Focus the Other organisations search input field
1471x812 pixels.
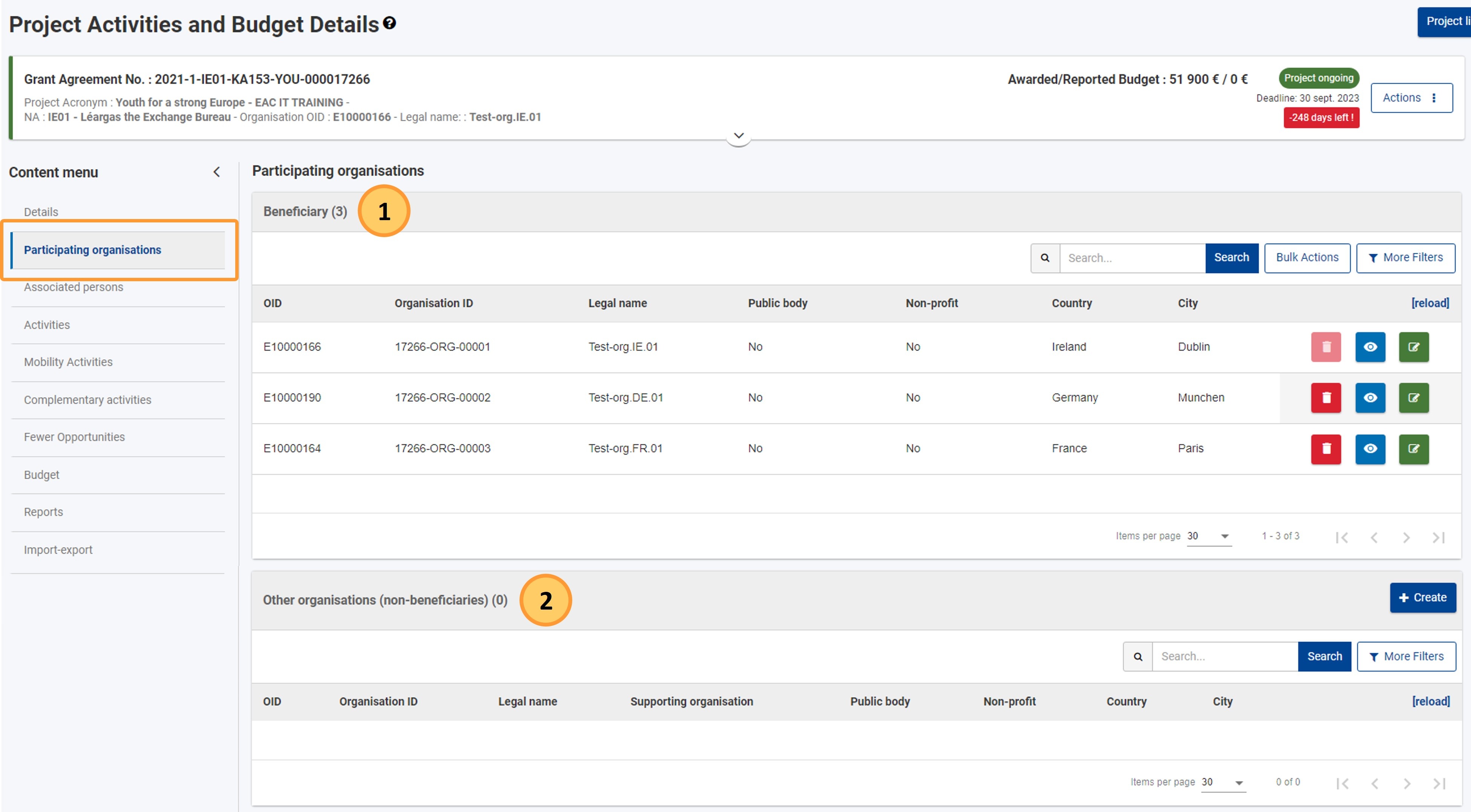tap(1225, 656)
